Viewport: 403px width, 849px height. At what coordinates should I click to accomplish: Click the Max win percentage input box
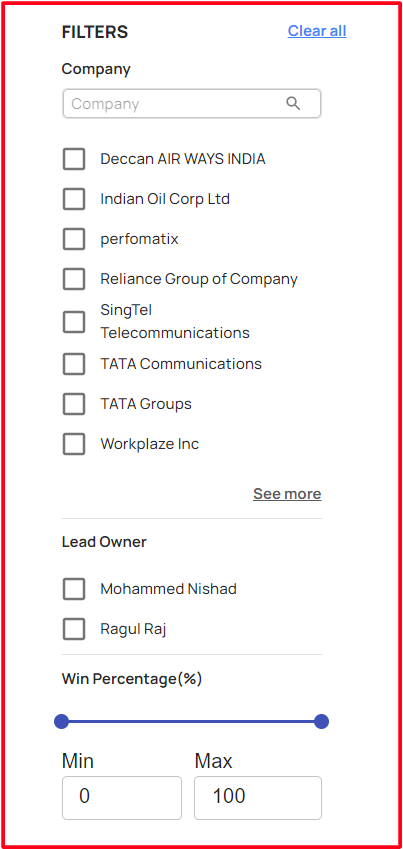pos(258,798)
